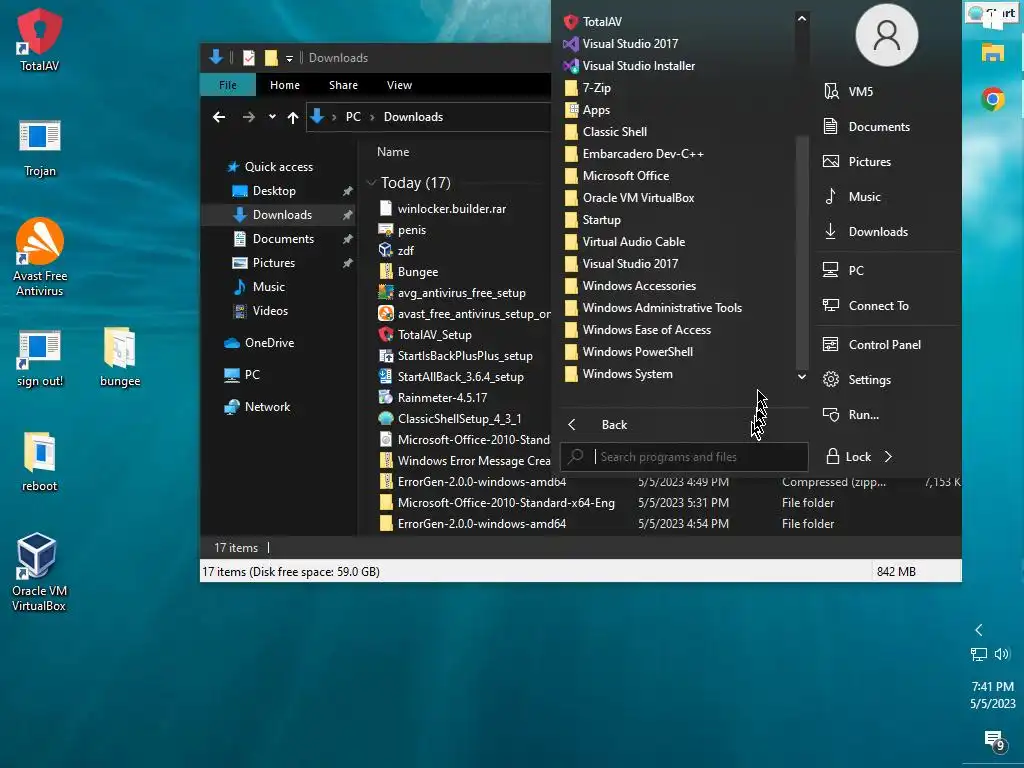1024x768 pixels.
Task: Open Oracle VM VirtualBox desktop shortcut
Action: 39,572
